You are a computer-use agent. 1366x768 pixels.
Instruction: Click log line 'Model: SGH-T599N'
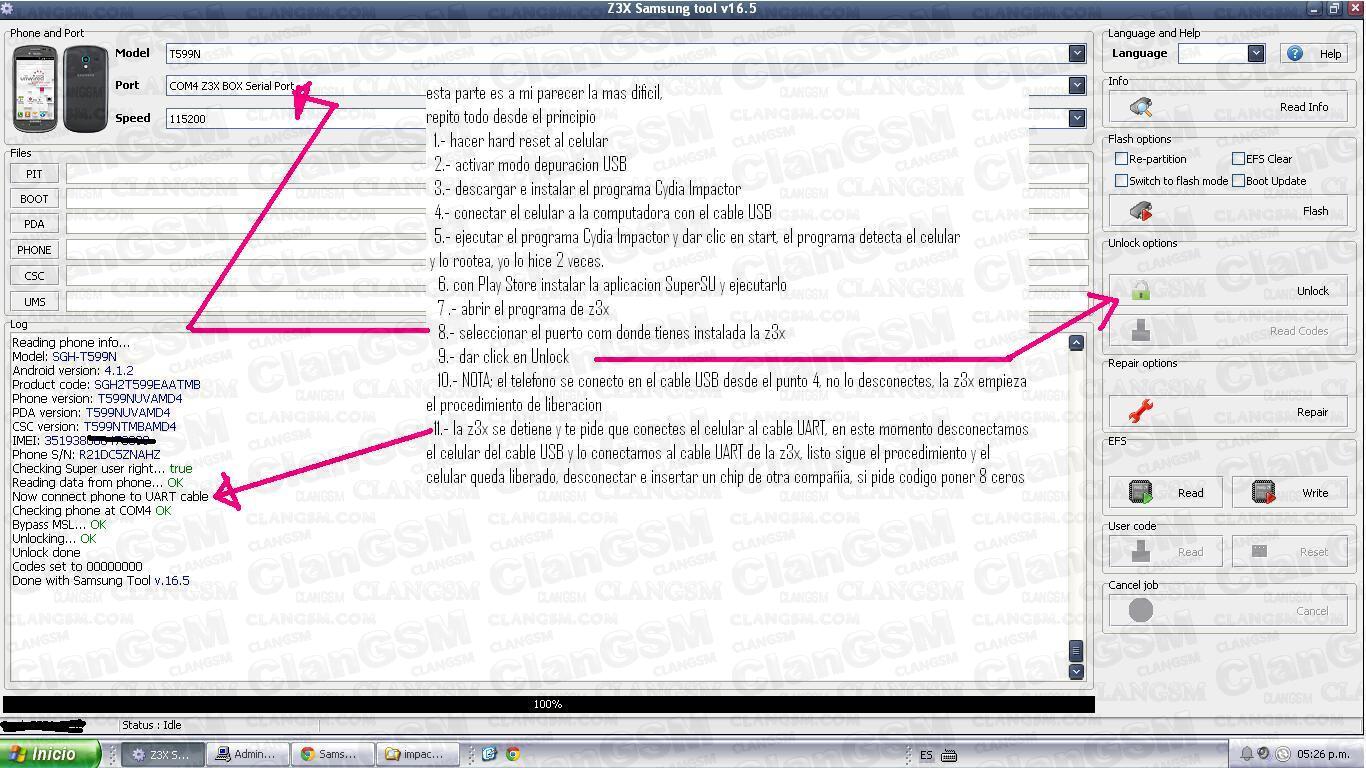pos(64,356)
